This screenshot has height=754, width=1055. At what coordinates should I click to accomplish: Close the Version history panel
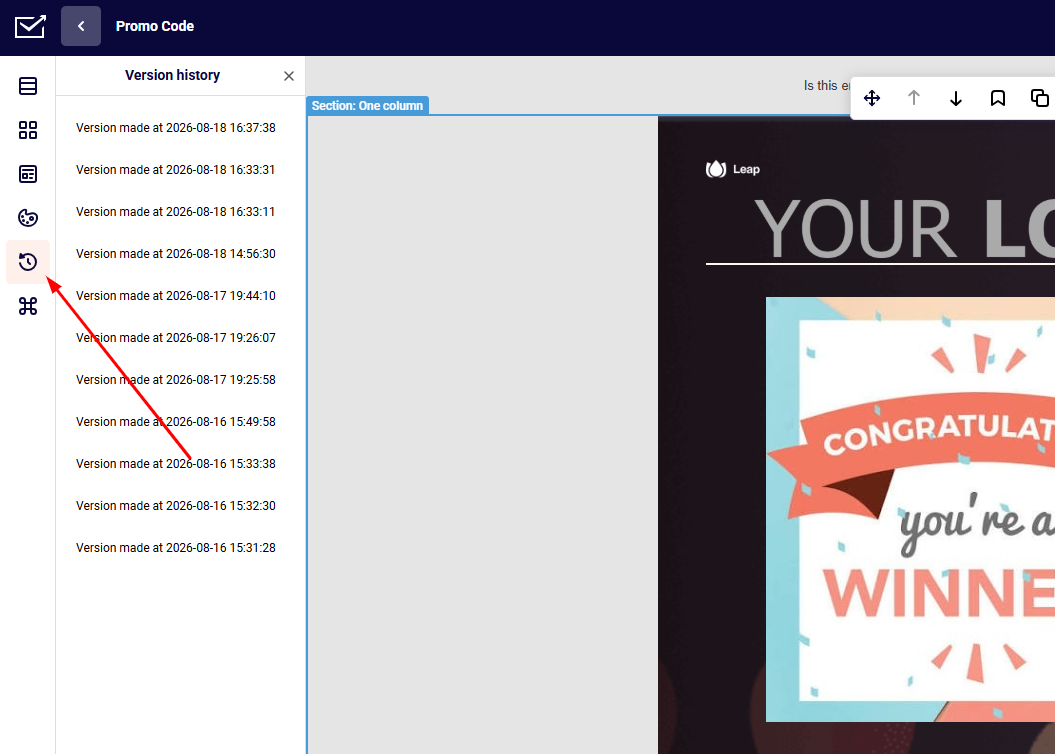289,76
